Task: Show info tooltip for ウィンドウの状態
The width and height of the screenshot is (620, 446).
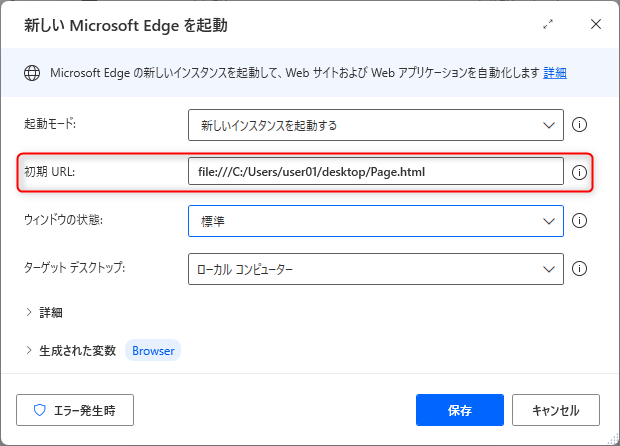Action: click(579, 220)
